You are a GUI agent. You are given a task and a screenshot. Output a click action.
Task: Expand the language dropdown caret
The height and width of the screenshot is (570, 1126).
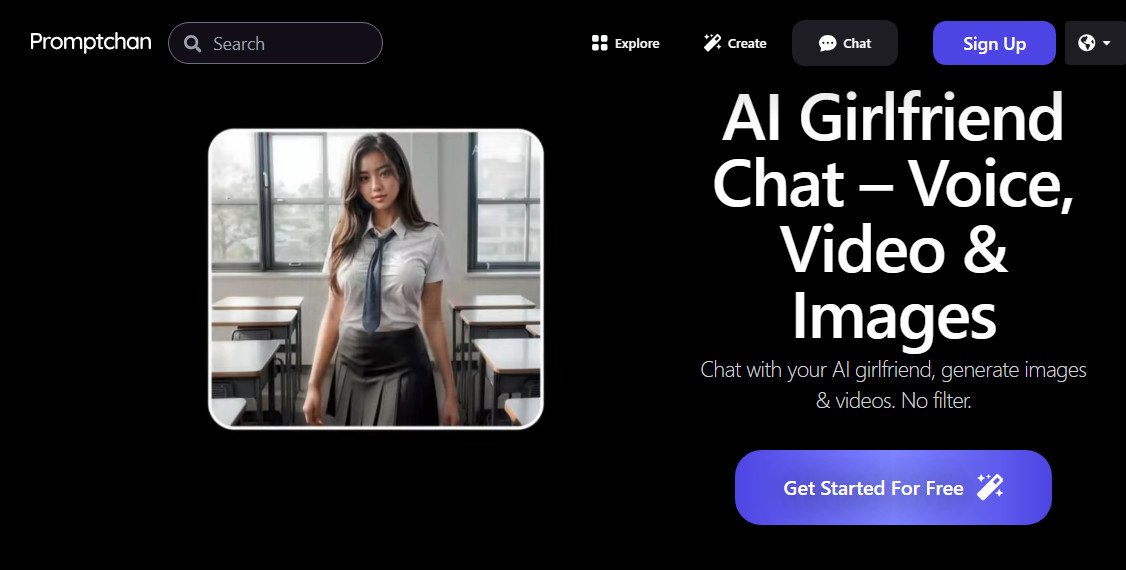1107,44
